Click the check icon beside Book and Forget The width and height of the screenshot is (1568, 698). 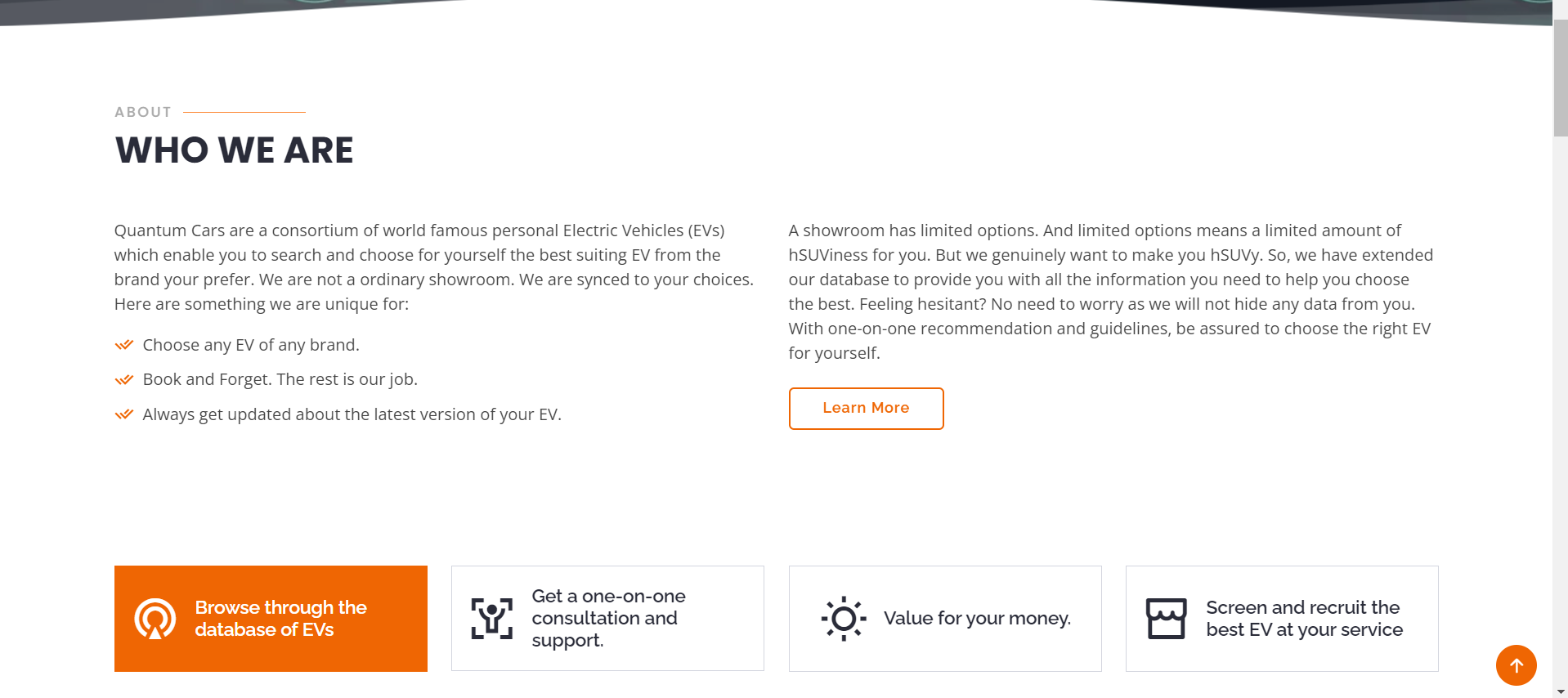[x=124, y=379]
